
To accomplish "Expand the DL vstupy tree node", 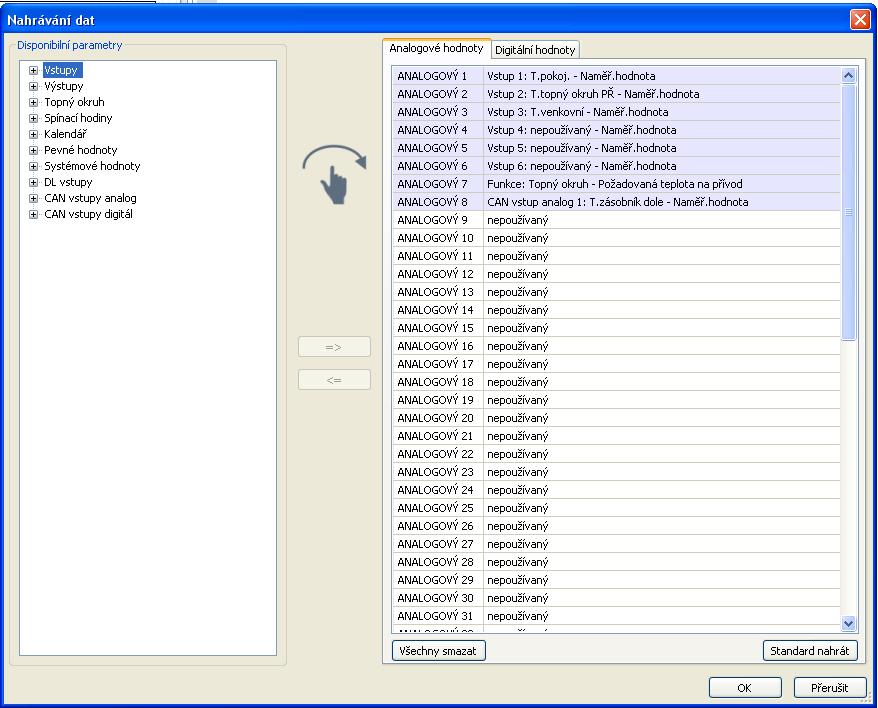I will tap(34, 182).
